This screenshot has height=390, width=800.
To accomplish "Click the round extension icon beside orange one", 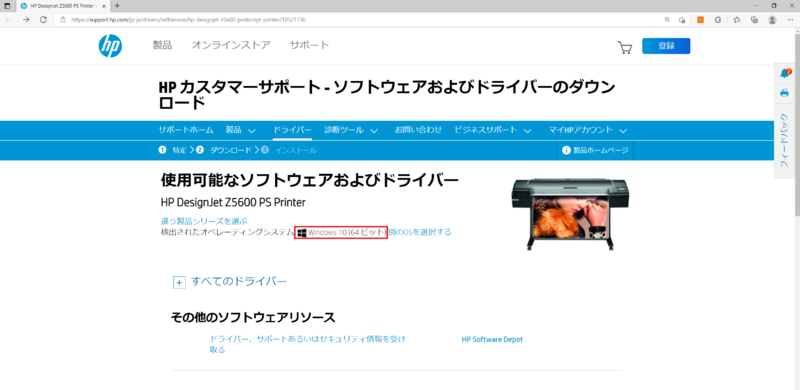I will click(x=718, y=20).
